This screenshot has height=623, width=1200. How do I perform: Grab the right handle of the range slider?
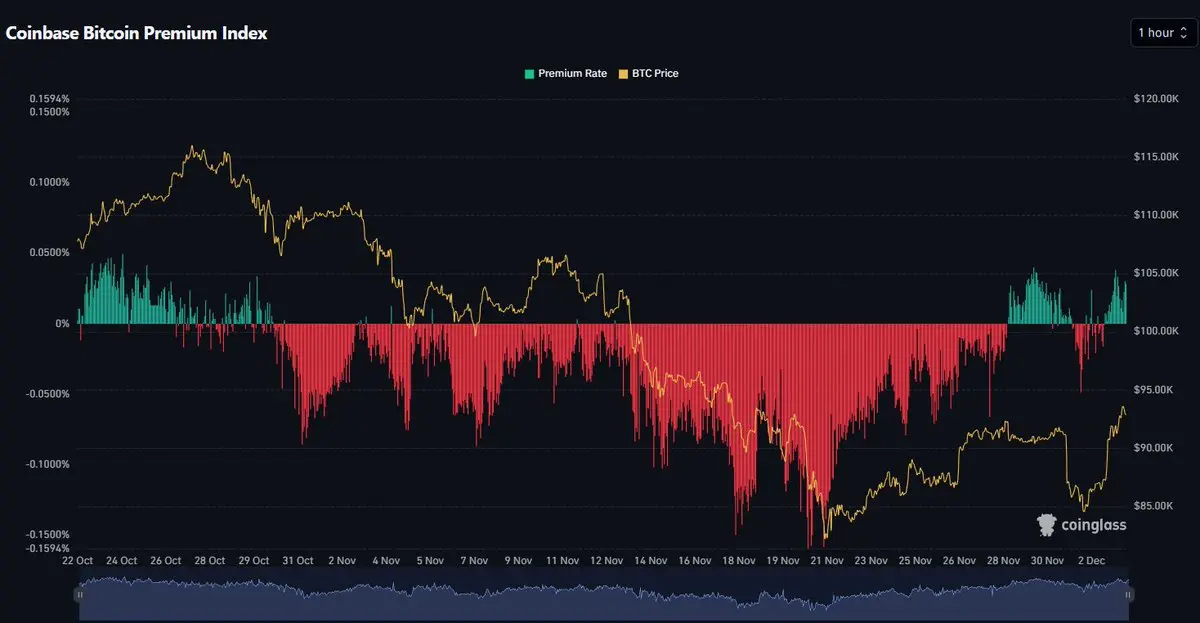coord(1128,594)
